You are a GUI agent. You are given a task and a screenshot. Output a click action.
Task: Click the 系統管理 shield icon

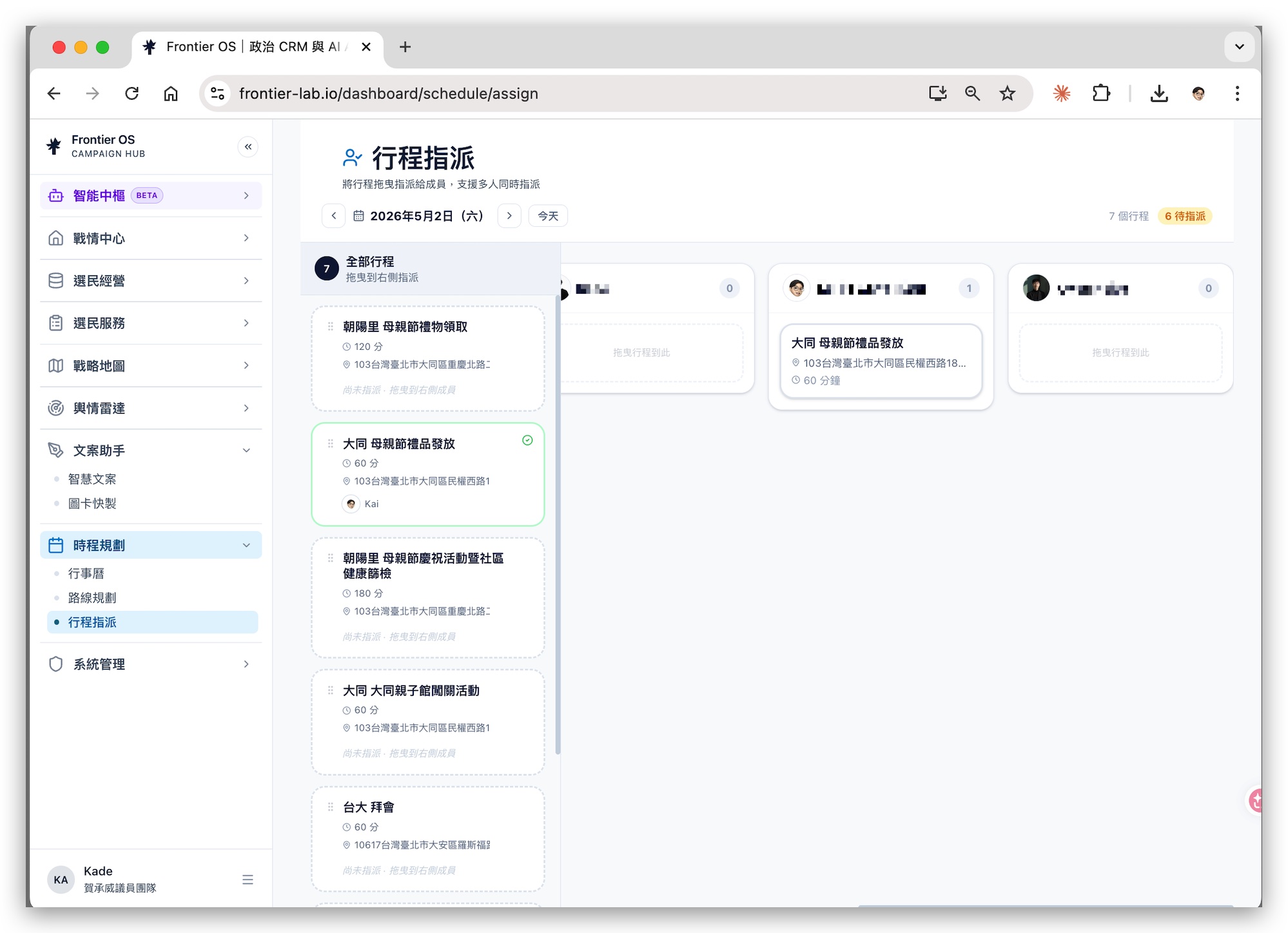(x=56, y=664)
